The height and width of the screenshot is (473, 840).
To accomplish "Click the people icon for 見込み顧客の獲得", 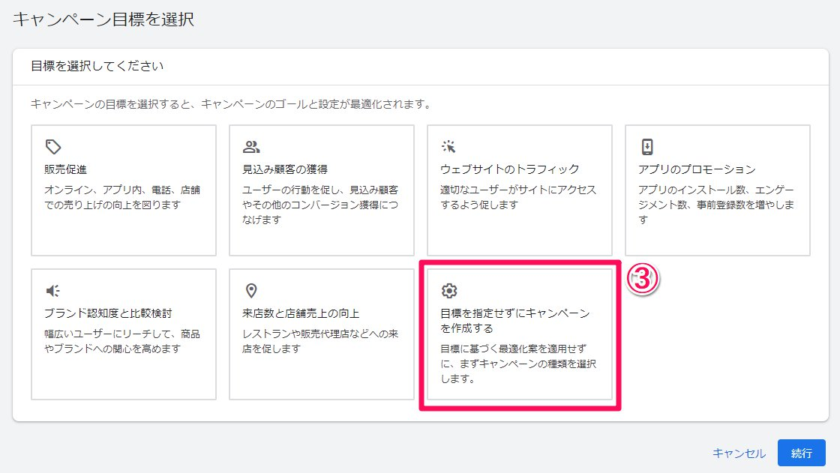I will point(252,147).
